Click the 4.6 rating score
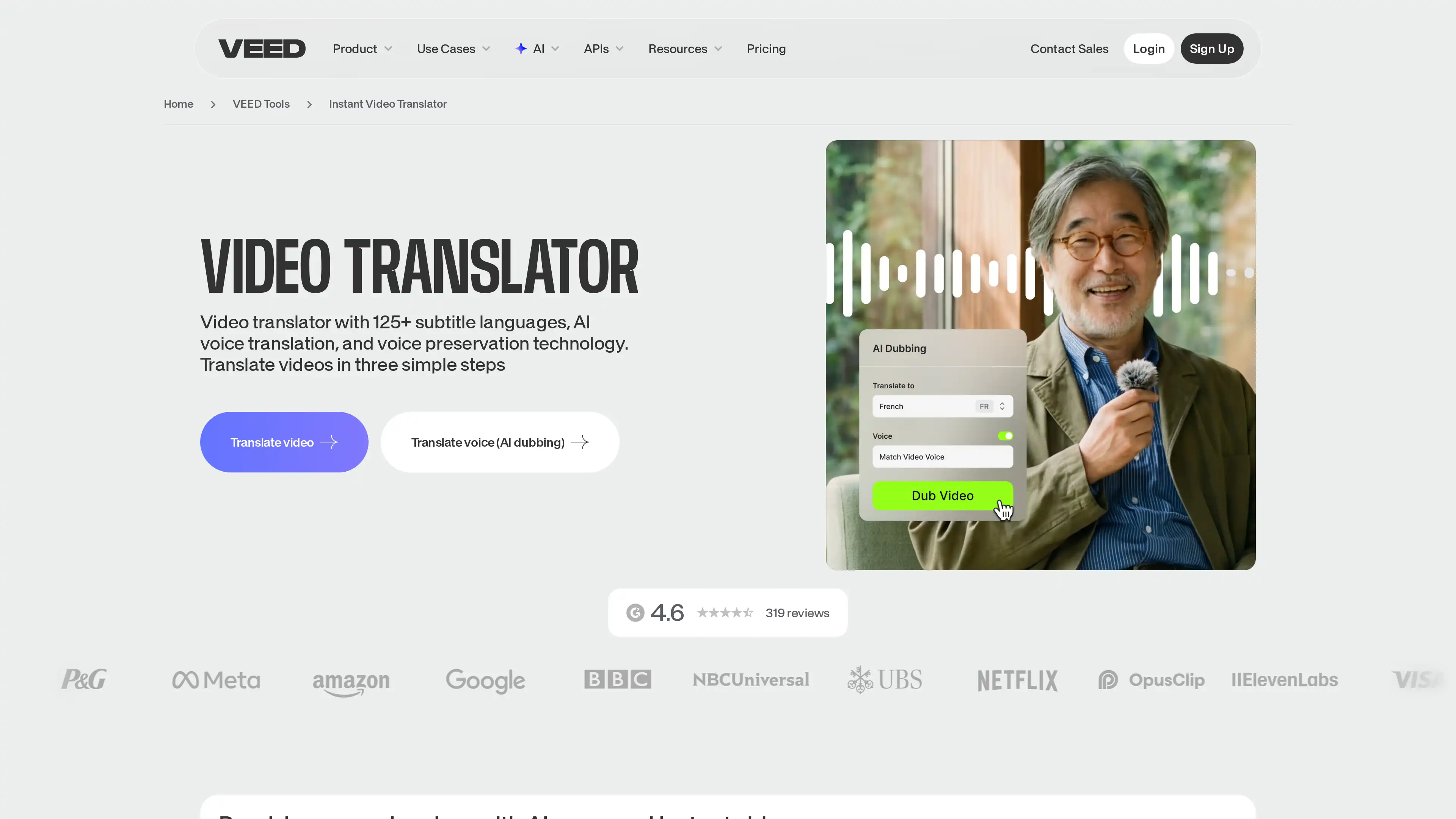Image resolution: width=1456 pixels, height=819 pixels. tap(667, 613)
